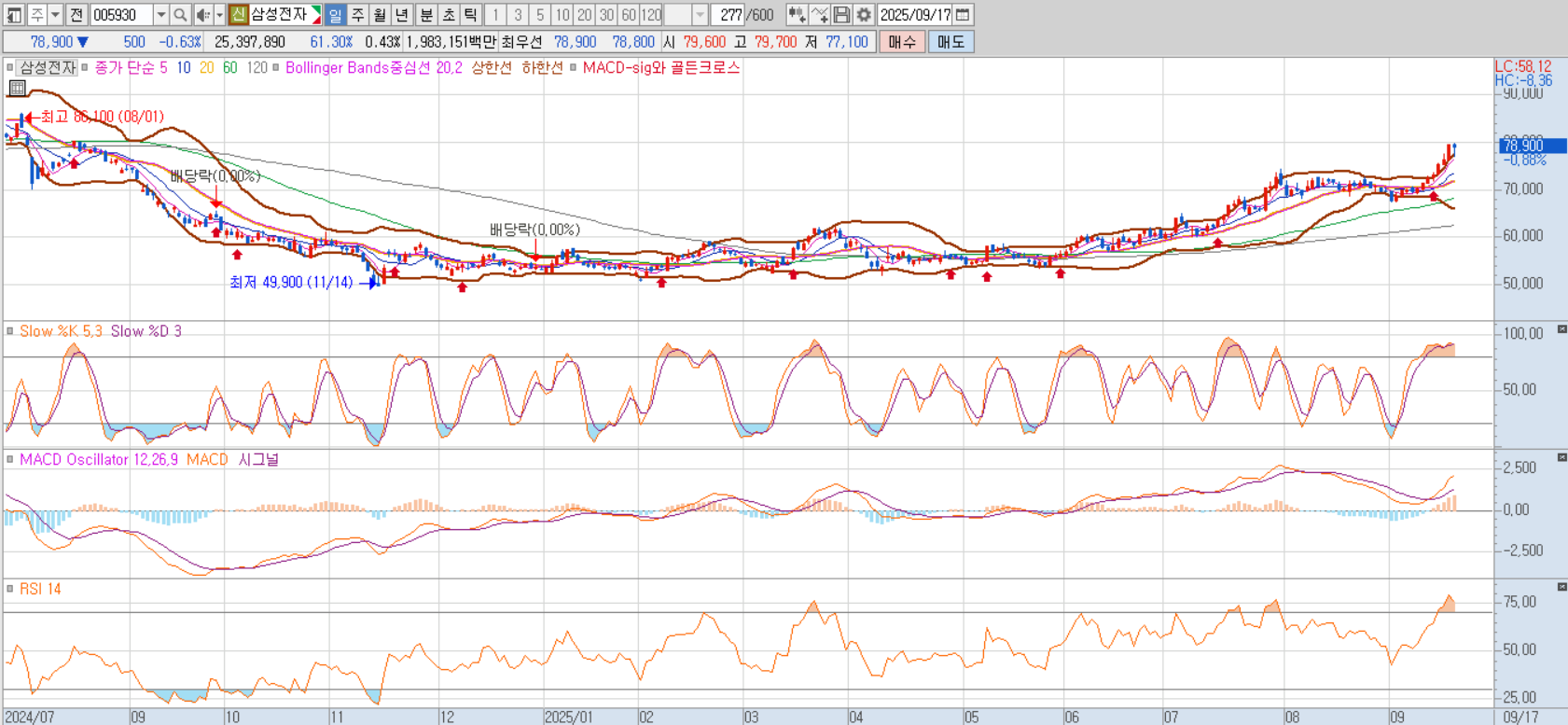Open the stock code search magnifier
Viewport: 1568px width, 725px height.
point(181,15)
